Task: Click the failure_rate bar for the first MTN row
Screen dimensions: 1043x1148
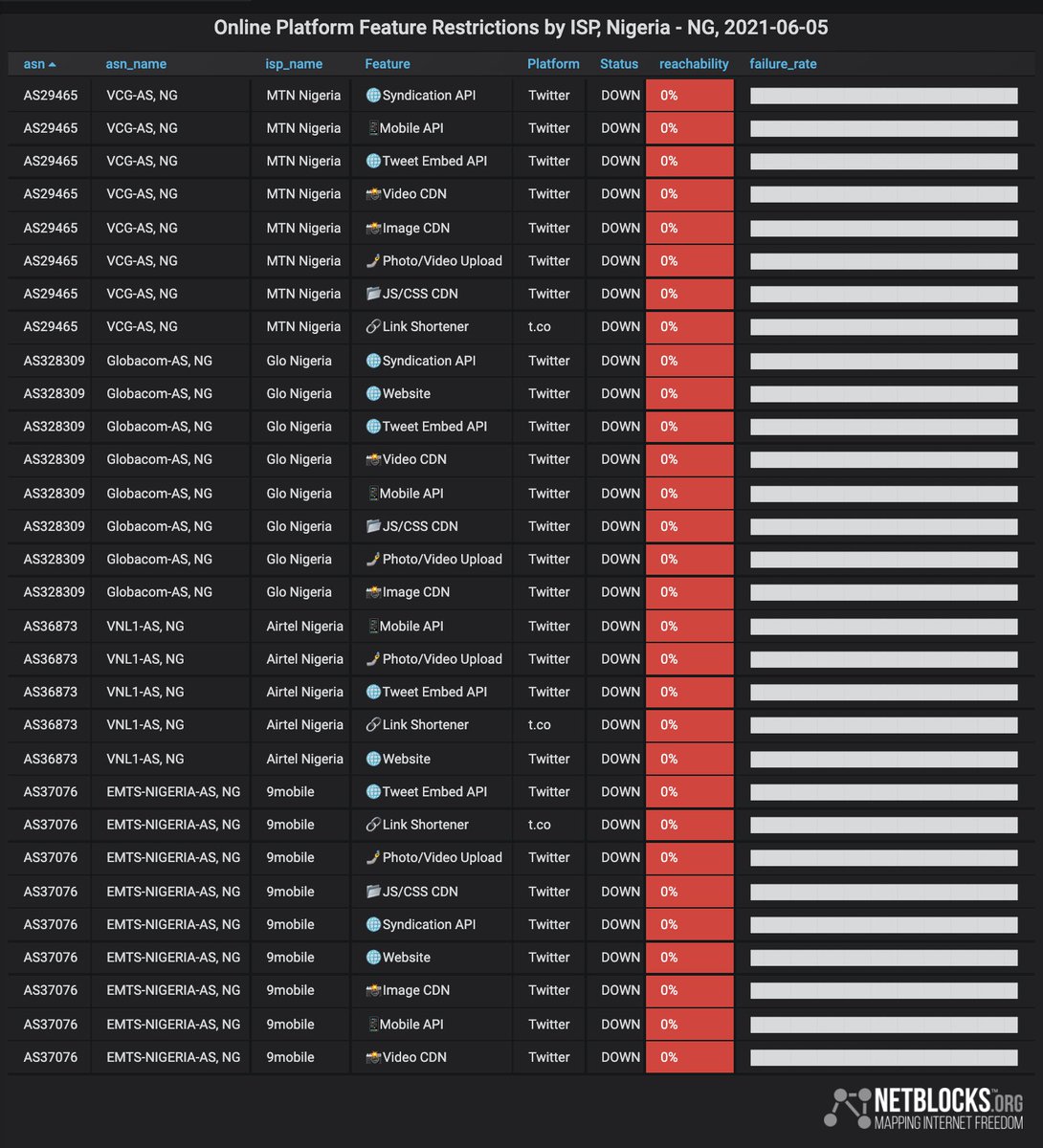Action: tap(883, 95)
